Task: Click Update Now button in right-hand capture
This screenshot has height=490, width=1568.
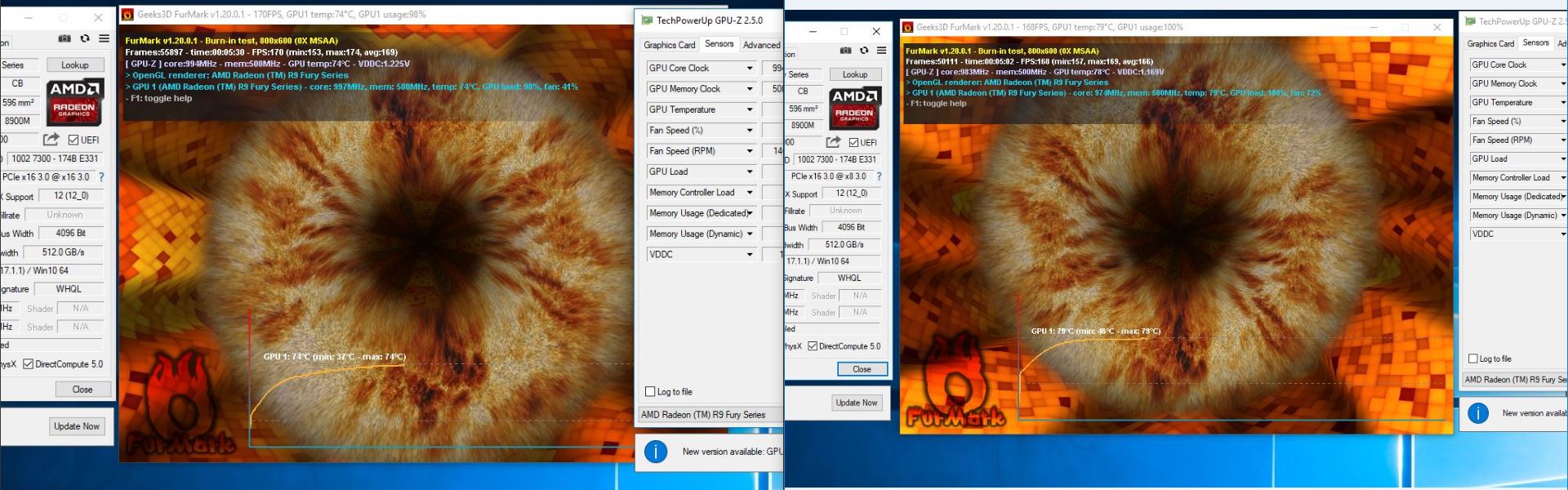Action: click(857, 403)
